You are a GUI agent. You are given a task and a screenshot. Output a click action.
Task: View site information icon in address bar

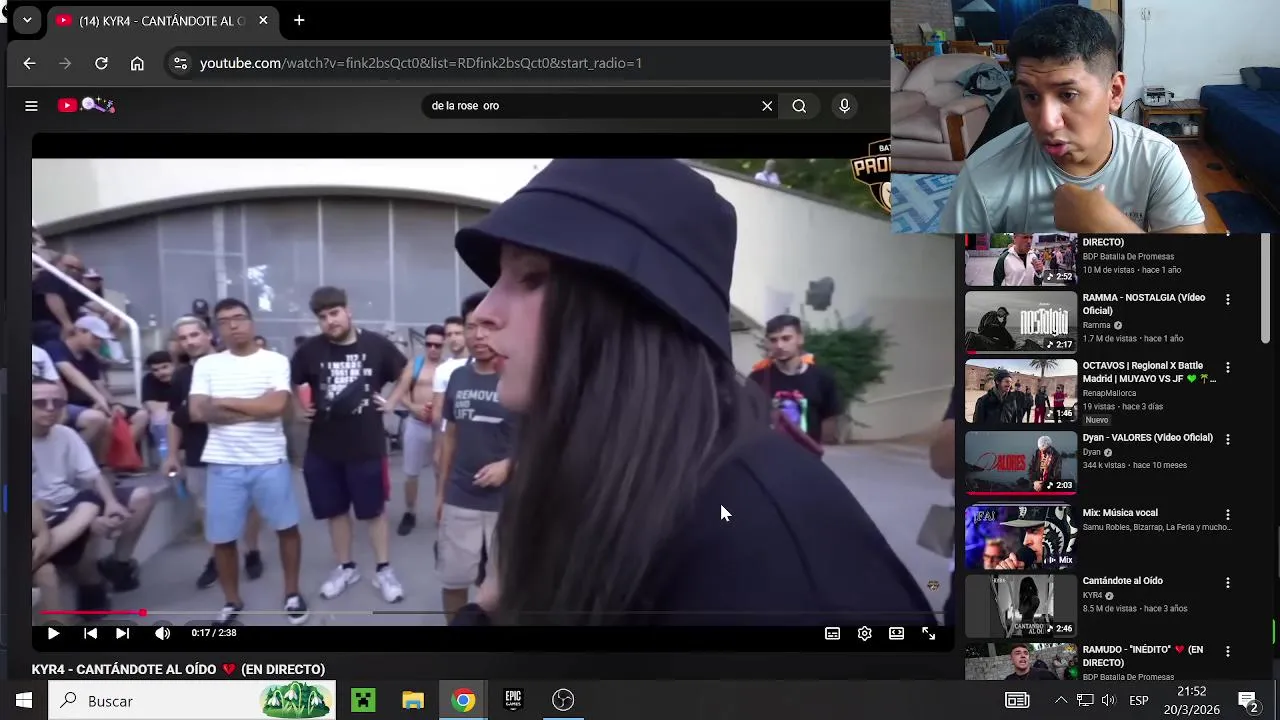180,63
